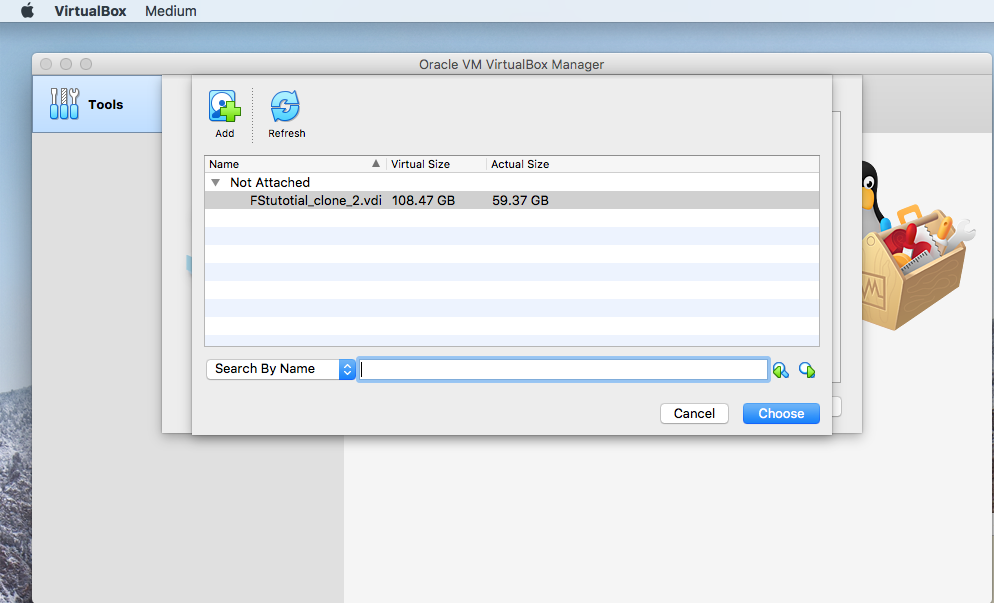Jump to the previous search match

[x=781, y=370]
